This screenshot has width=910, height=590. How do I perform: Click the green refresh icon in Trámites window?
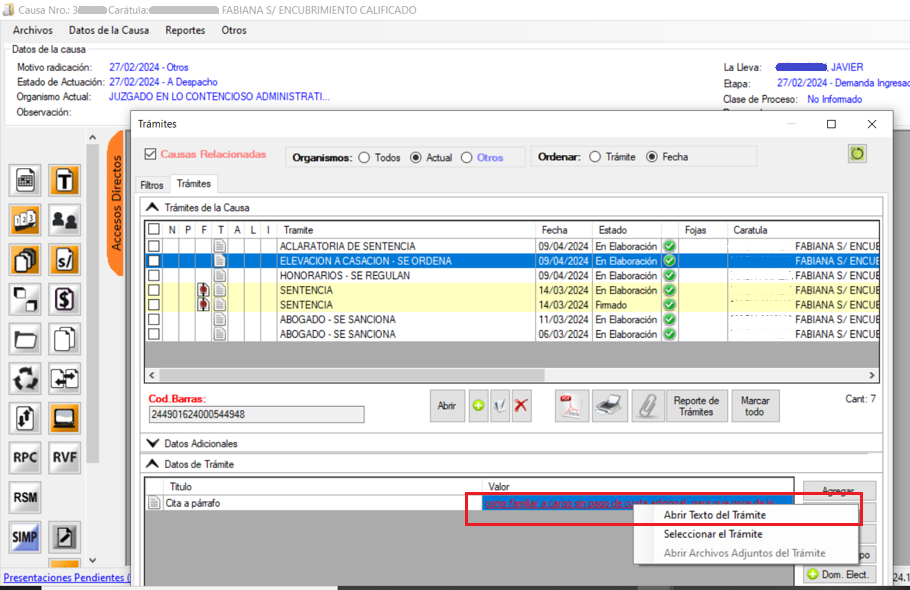(858, 154)
